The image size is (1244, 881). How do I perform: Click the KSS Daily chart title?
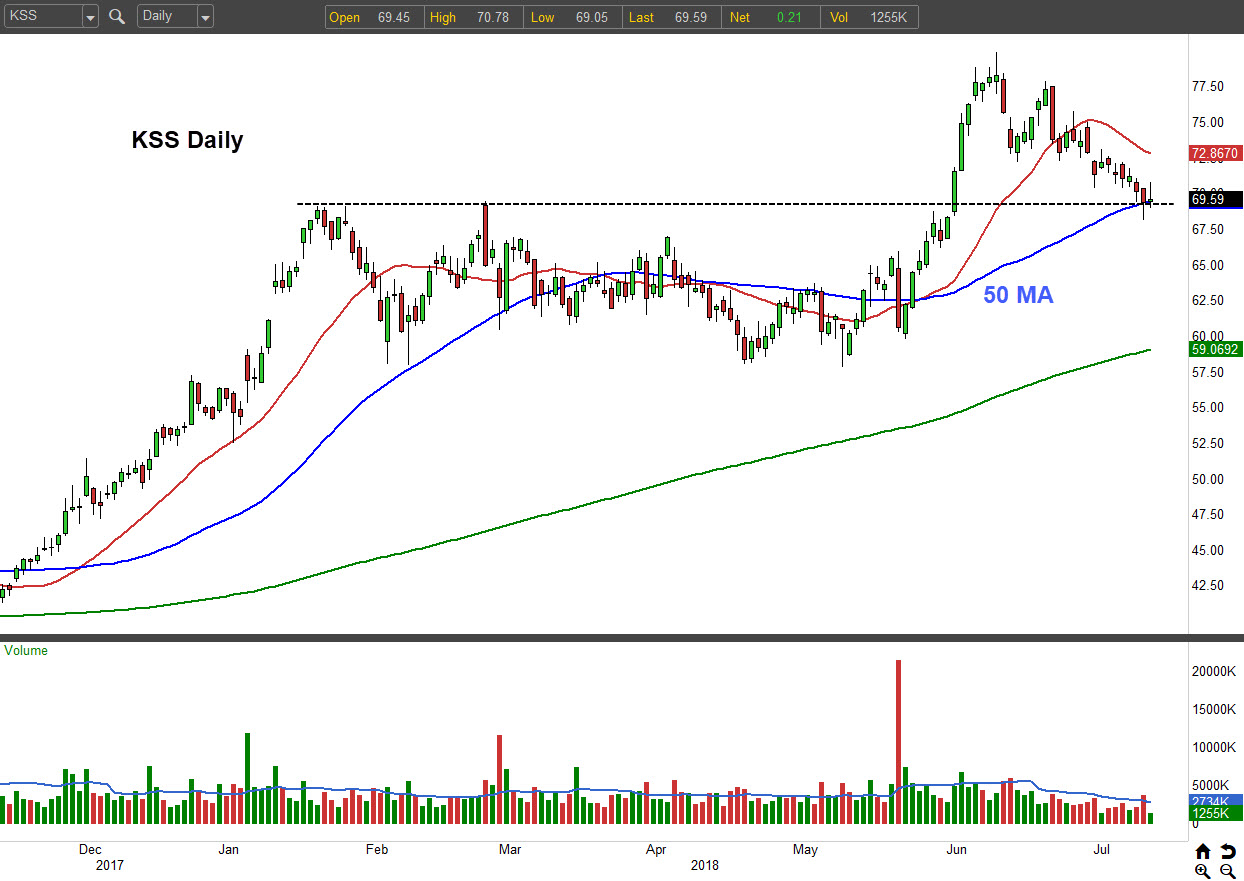point(187,140)
